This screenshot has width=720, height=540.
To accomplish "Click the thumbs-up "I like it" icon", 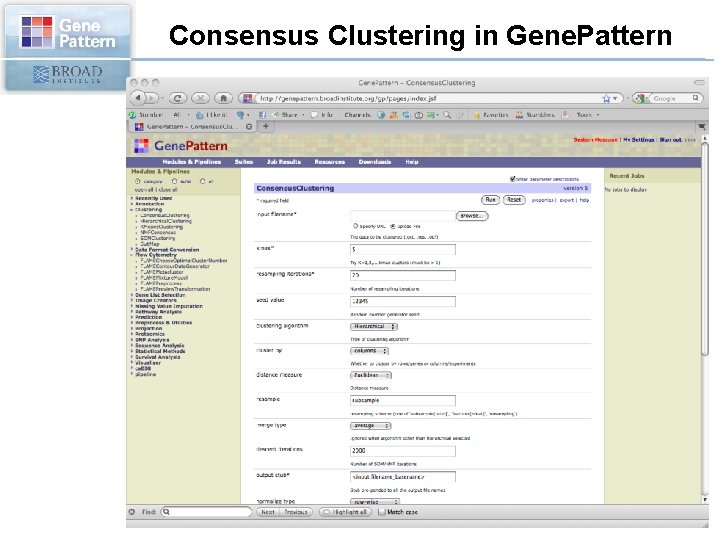I will [199, 115].
